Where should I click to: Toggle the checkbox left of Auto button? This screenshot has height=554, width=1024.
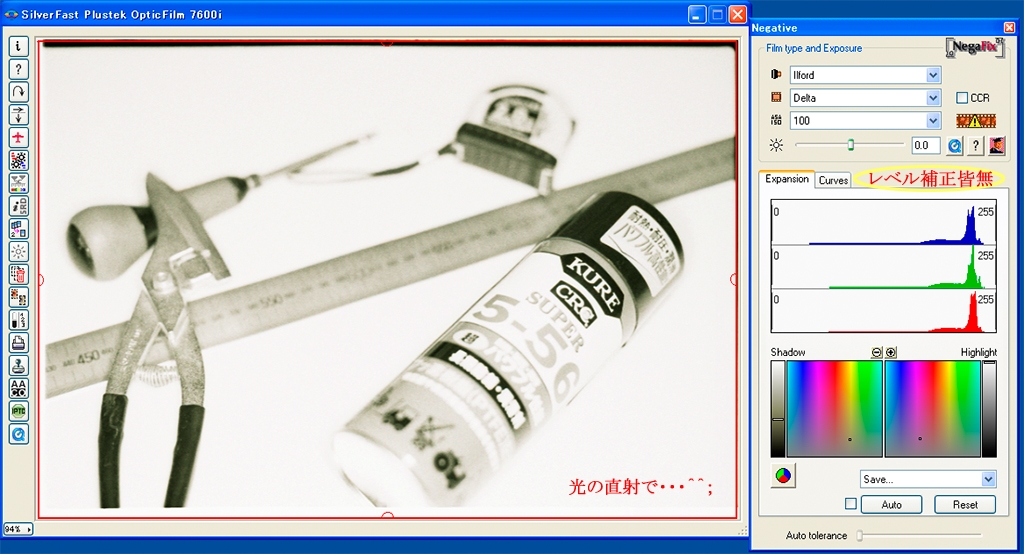coord(850,504)
